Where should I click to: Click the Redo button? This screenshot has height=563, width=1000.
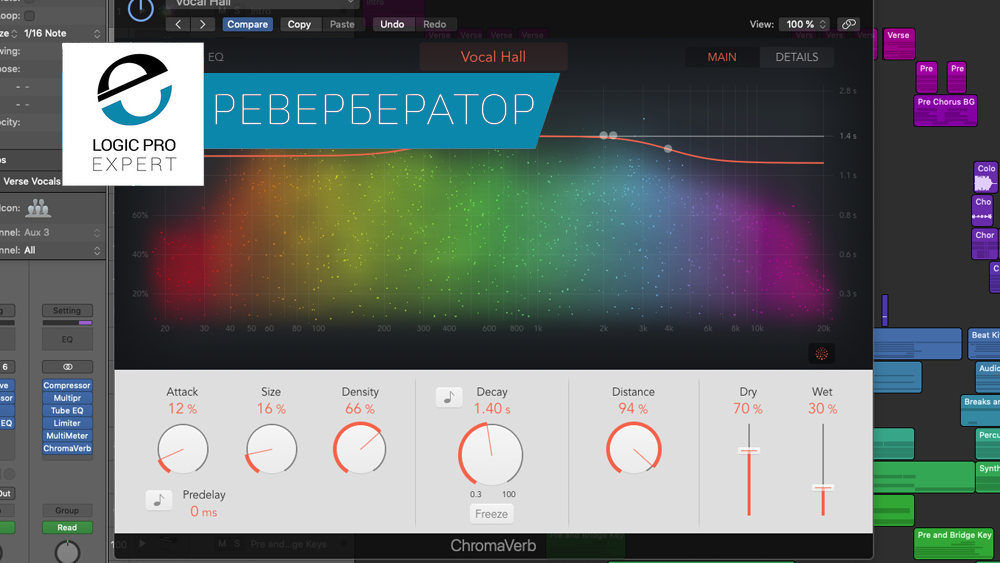click(434, 24)
